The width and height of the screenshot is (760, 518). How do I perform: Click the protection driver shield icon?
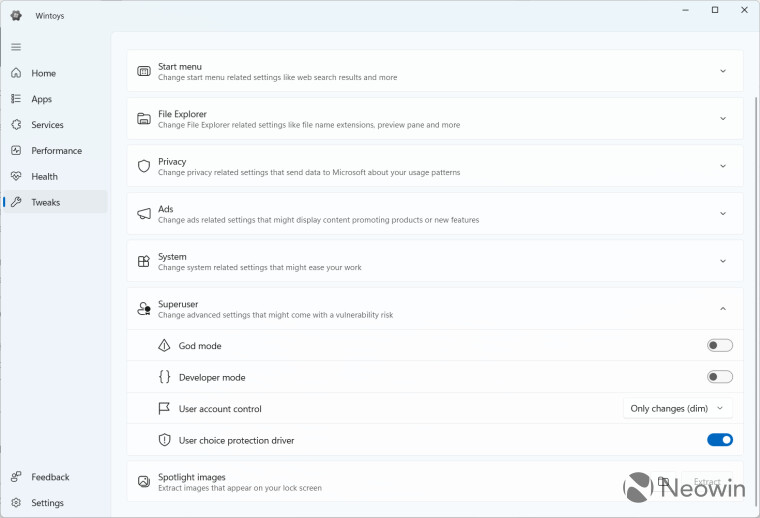[164, 440]
